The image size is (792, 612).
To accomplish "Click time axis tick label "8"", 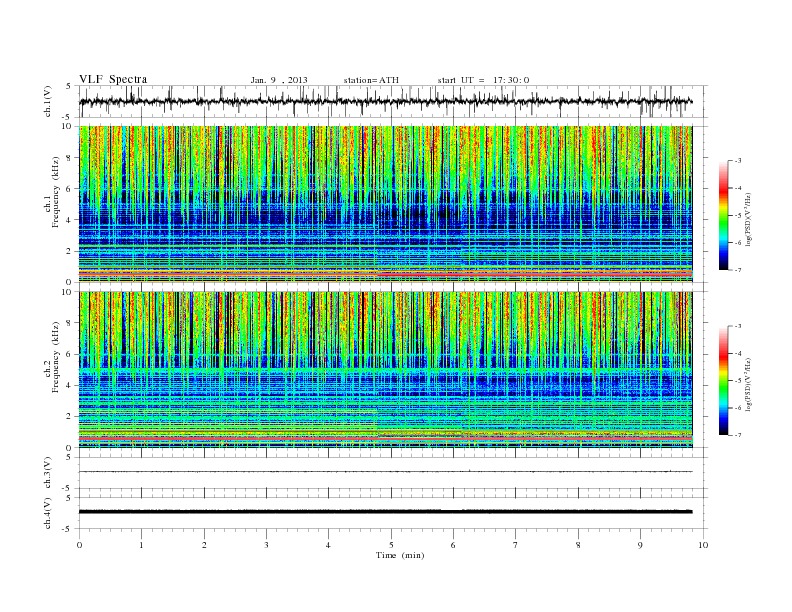I will coord(578,545).
